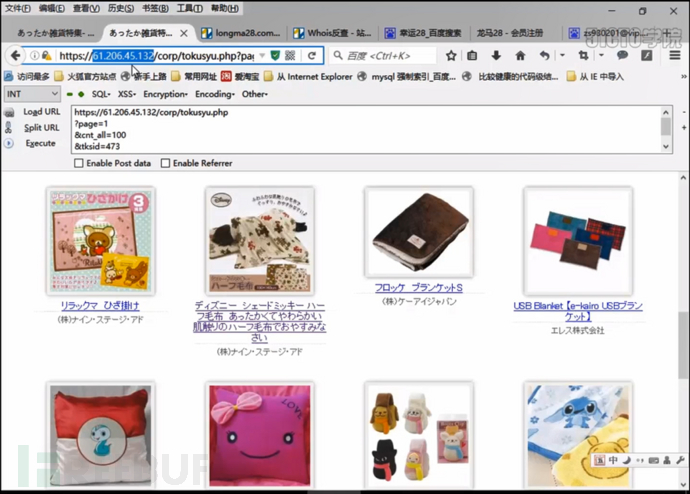Open the Other dropdown menu
This screenshot has height=494, width=690.
click(x=254, y=94)
